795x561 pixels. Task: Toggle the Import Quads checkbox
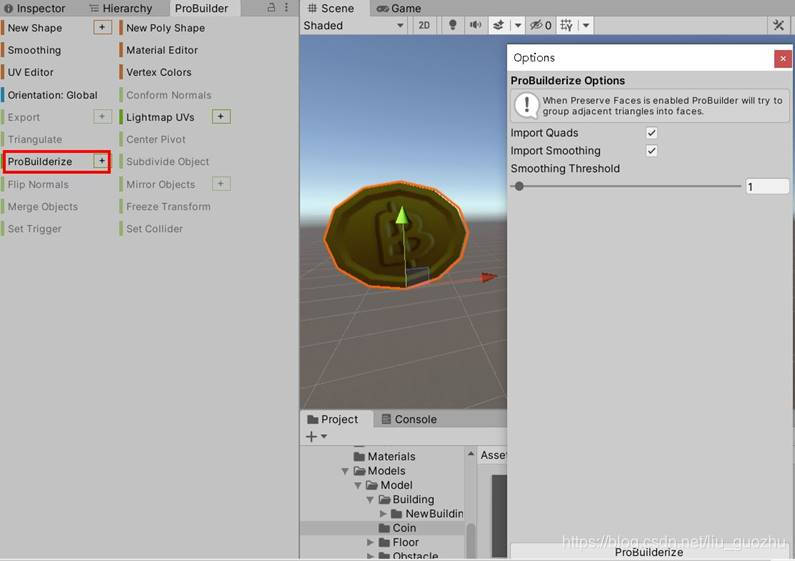click(652, 133)
